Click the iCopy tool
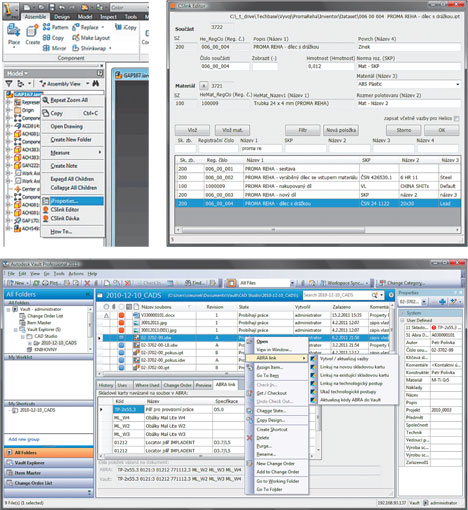Viewport: 468px width, 510px height. point(126,27)
